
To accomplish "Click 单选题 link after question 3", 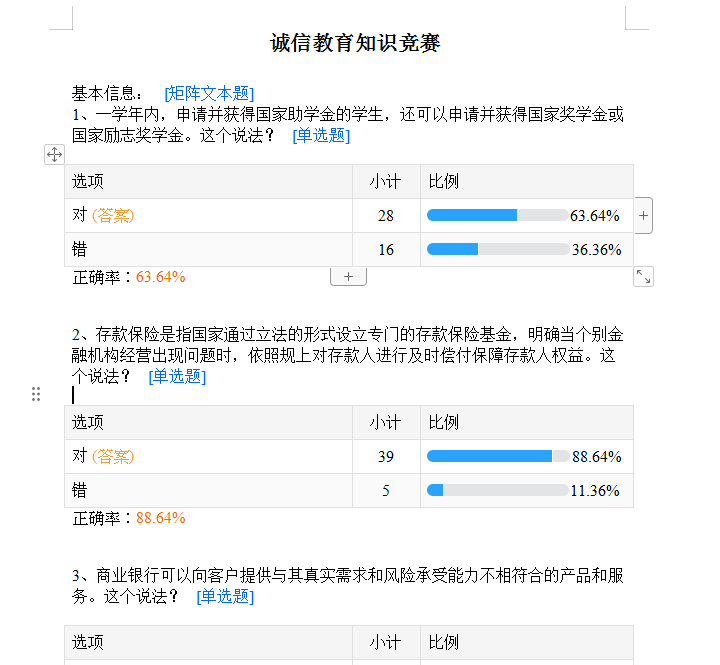I will pyautogui.click(x=225, y=597).
